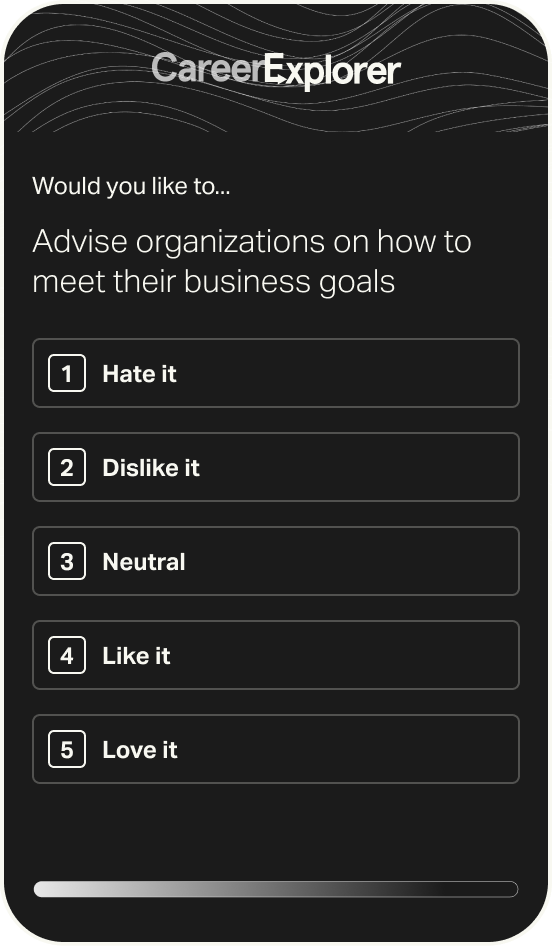552x946 pixels.
Task: Select the number 1 badge
Action: coord(67,373)
